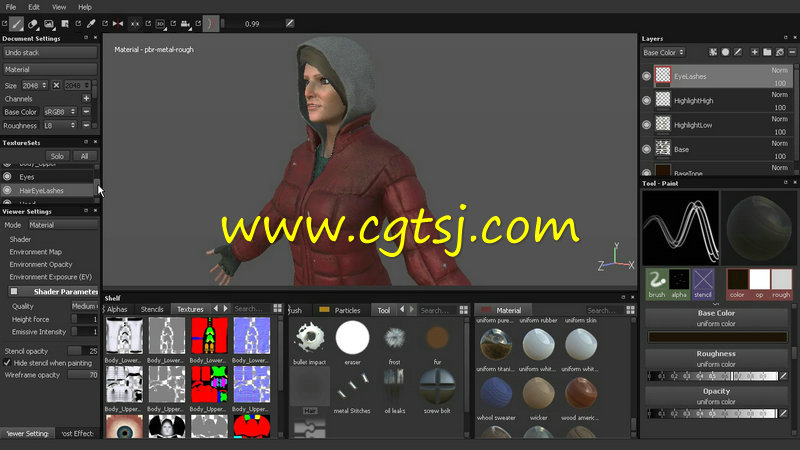The image size is (800, 450).
Task: Add an effect using the Layers sparkle icon
Action: click(x=713, y=52)
